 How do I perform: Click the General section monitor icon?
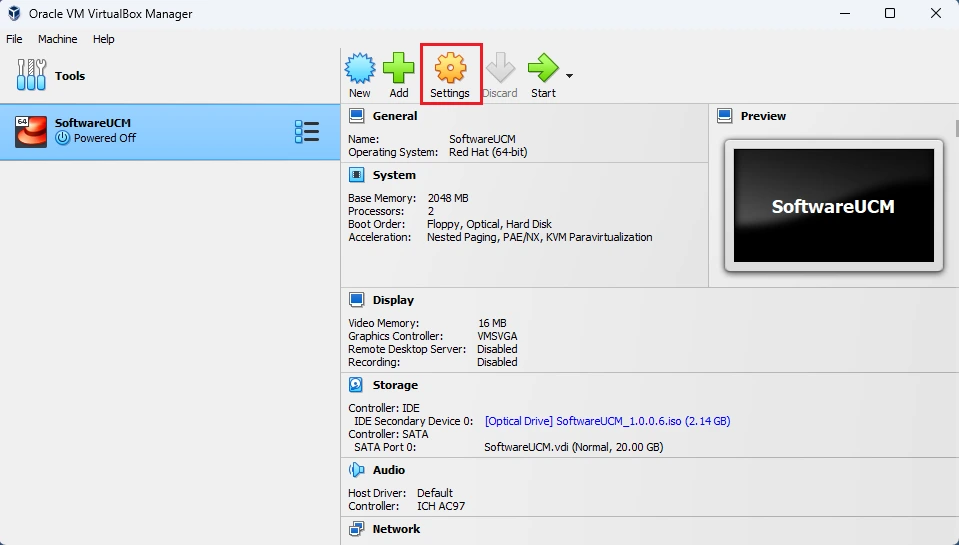[357, 116]
